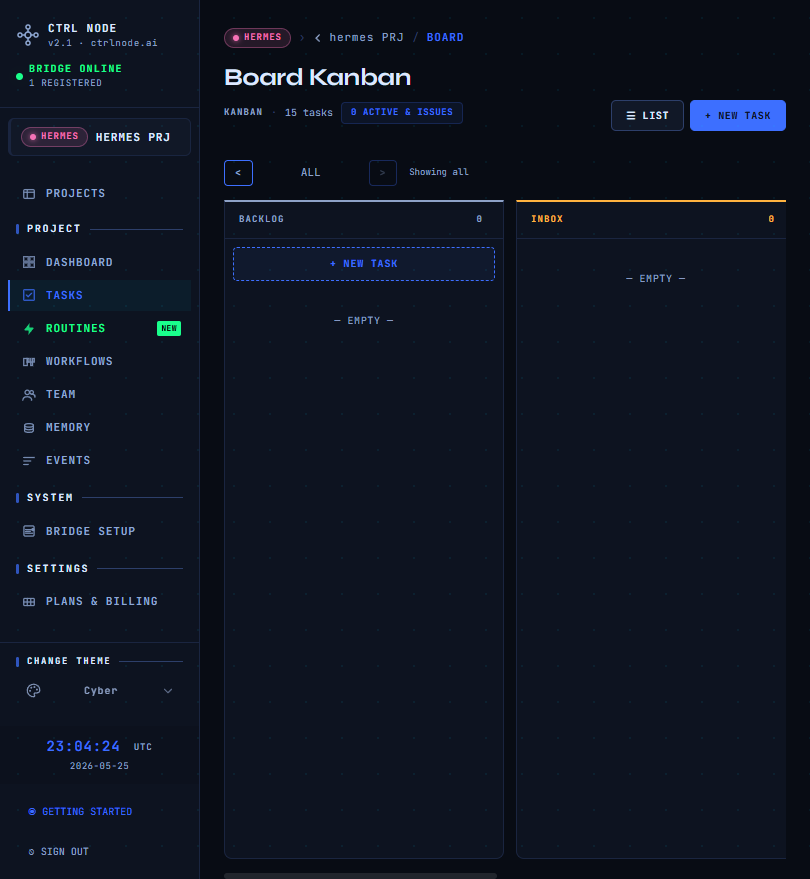The height and width of the screenshot is (879, 810).
Task: Click the horizontal scrollbar below the board
Action: tap(360, 876)
